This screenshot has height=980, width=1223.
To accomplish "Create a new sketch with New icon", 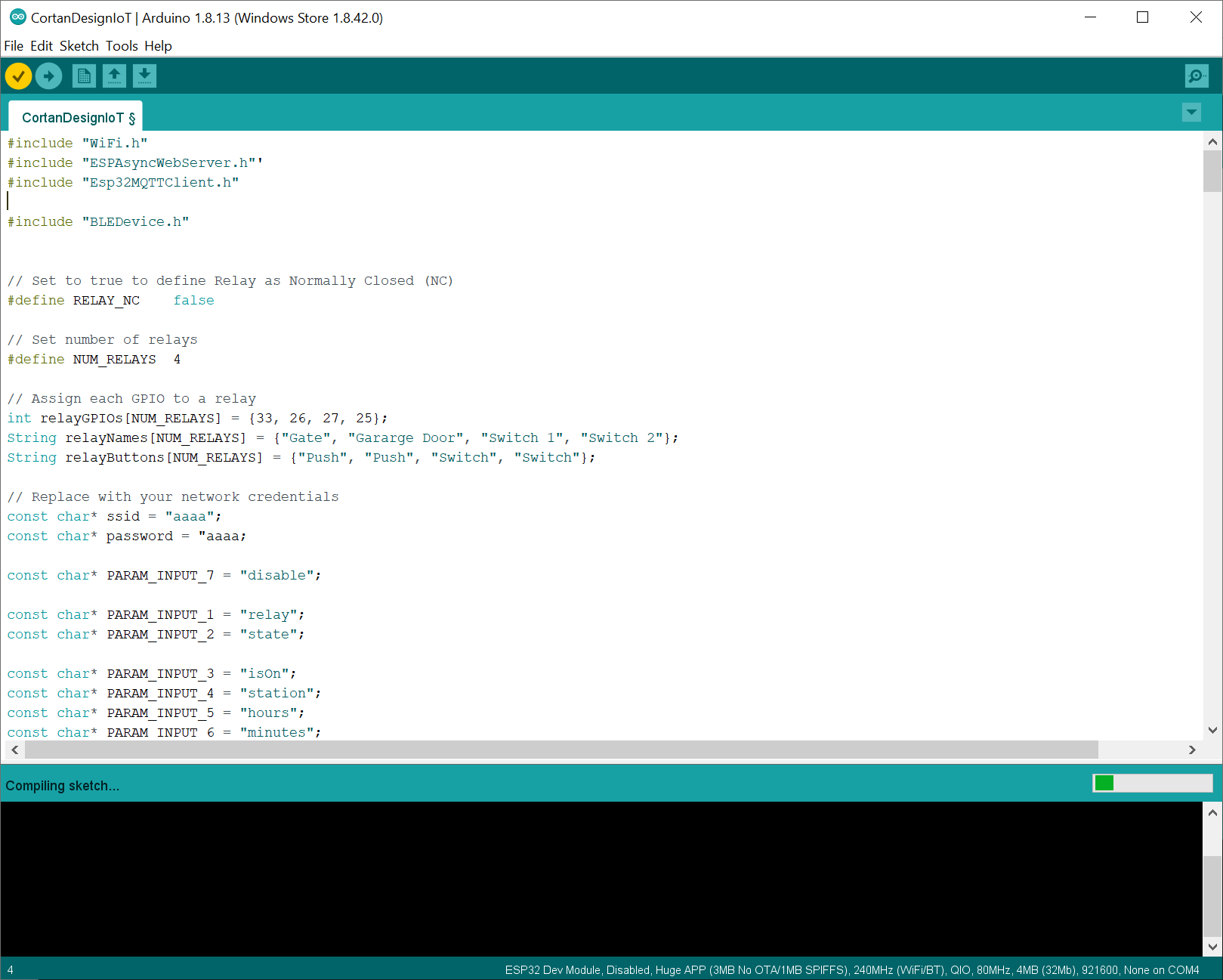I will tap(84, 76).
